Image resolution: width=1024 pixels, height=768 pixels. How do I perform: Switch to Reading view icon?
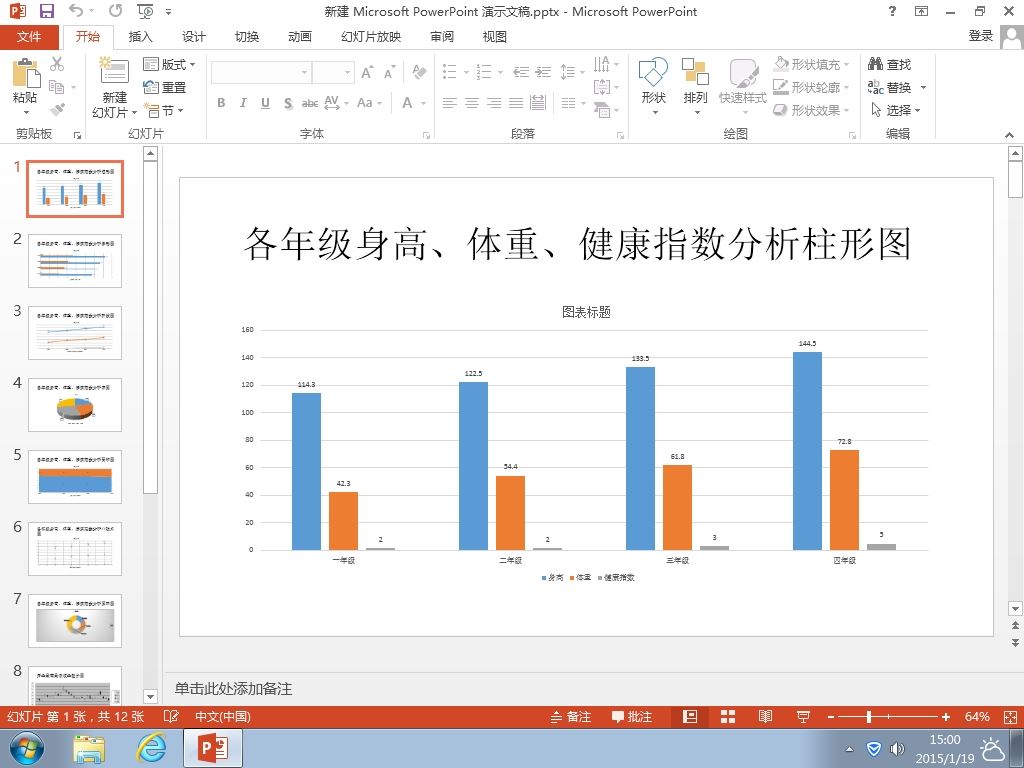coord(765,717)
